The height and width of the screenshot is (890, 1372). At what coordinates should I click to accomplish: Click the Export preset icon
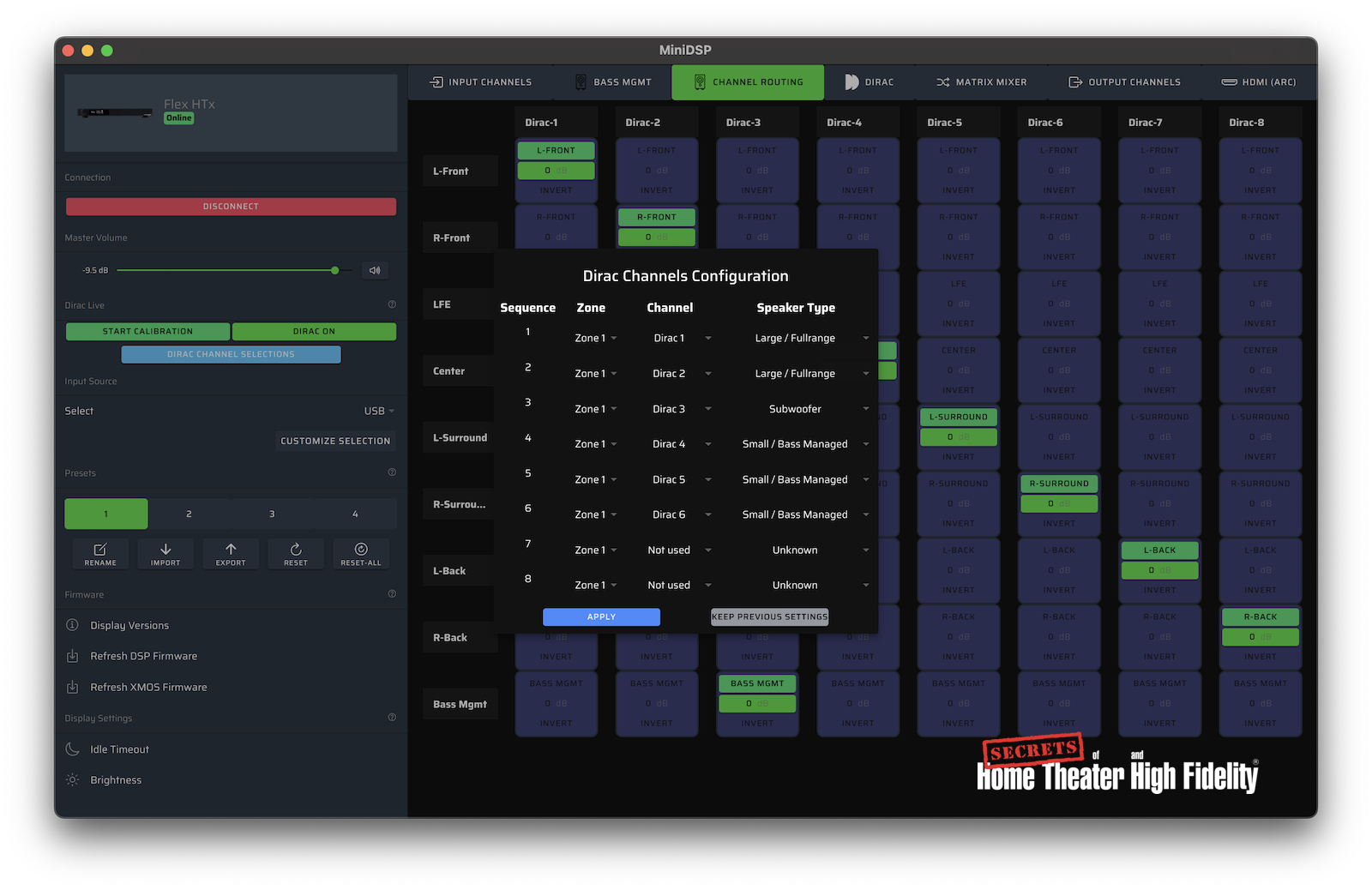click(231, 549)
